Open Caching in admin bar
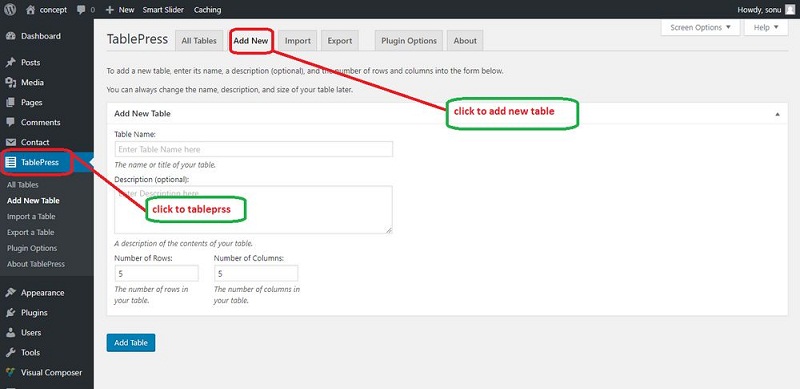This screenshot has width=800, height=389. point(208,10)
